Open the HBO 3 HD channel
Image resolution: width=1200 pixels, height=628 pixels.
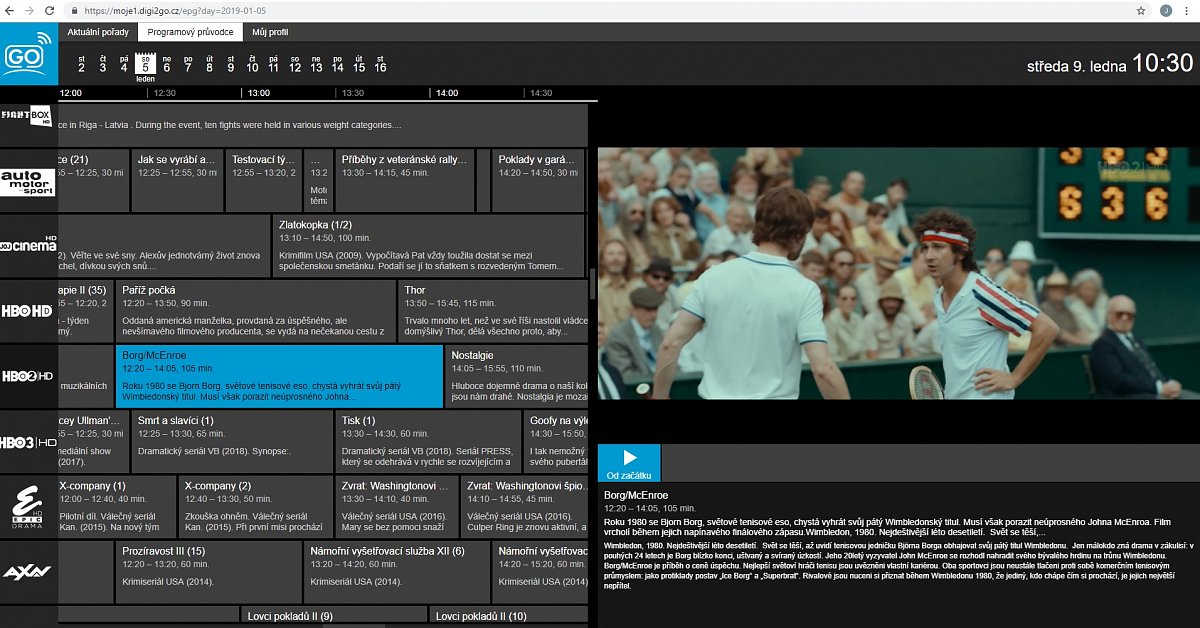[x=28, y=441]
